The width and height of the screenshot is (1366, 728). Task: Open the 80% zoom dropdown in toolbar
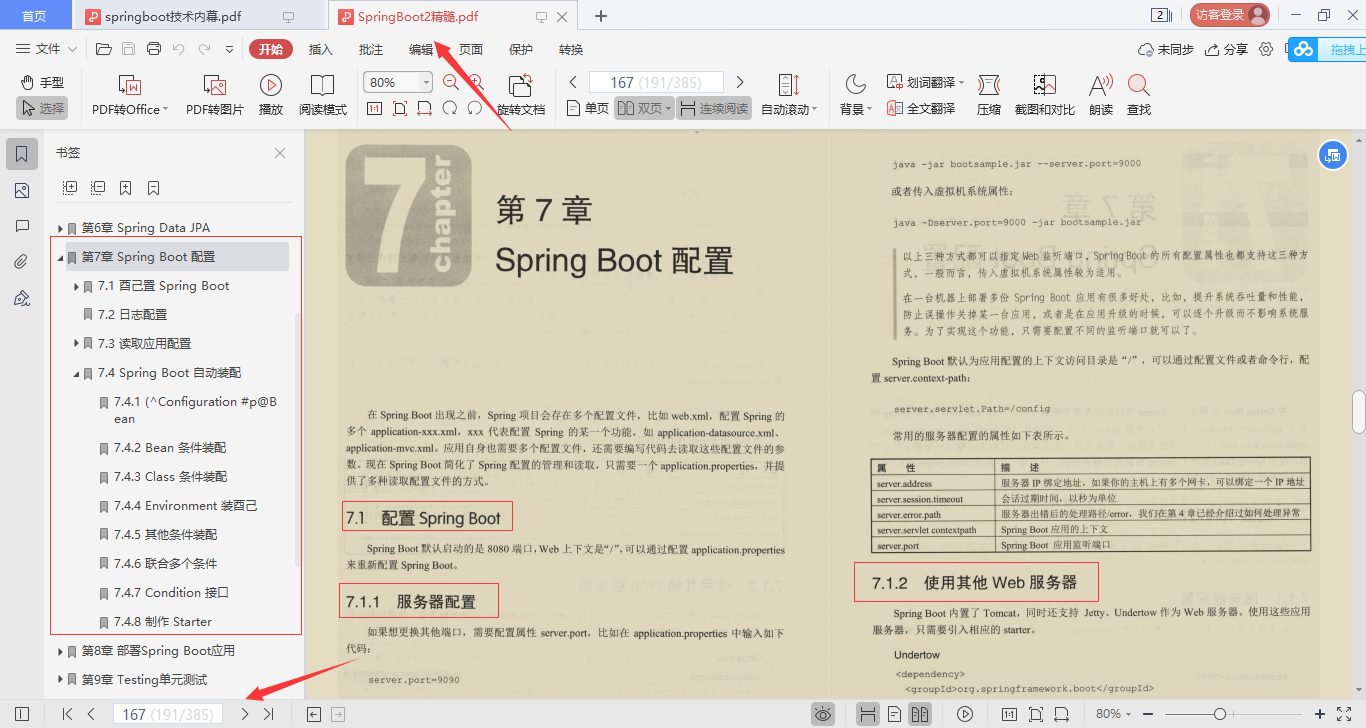tap(426, 82)
